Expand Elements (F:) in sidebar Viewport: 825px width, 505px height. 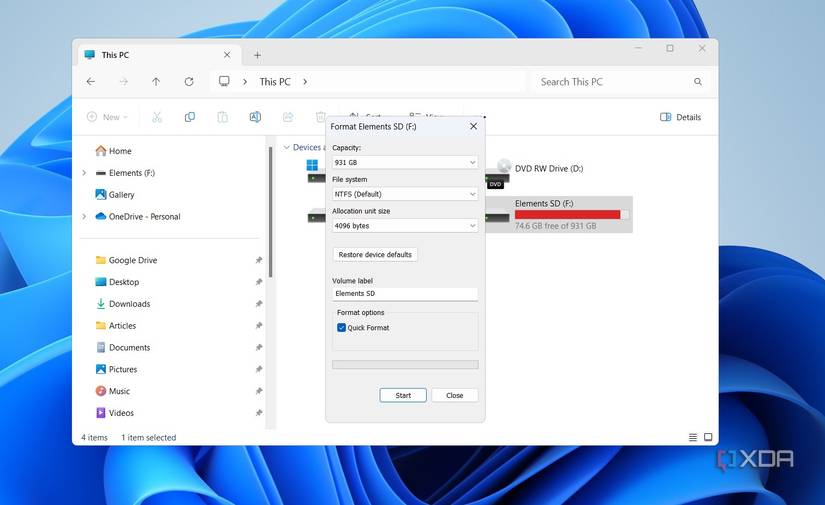pyautogui.click(x=84, y=173)
